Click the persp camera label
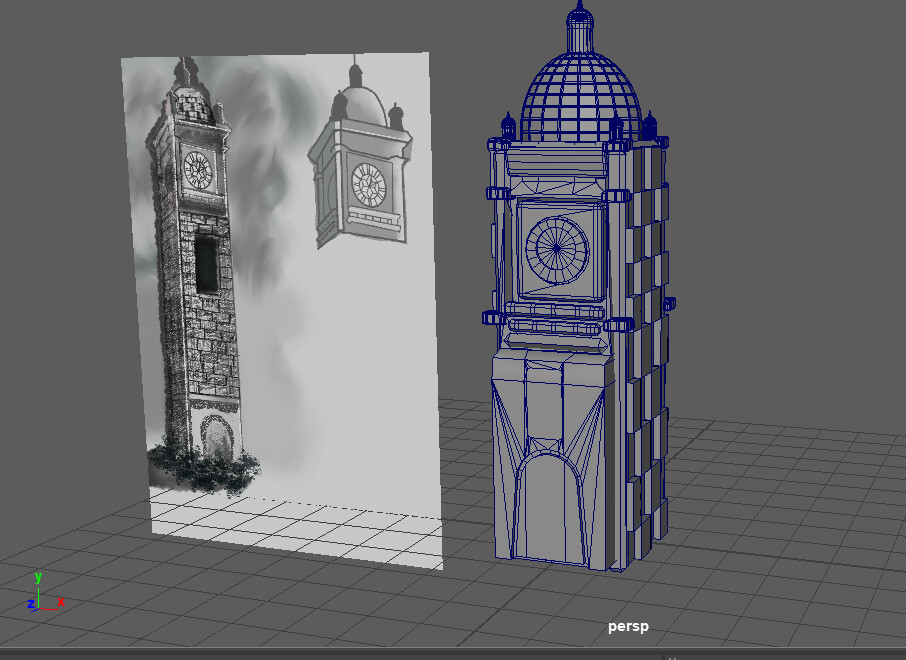Screen dimensions: 906x660 coord(628,627)
